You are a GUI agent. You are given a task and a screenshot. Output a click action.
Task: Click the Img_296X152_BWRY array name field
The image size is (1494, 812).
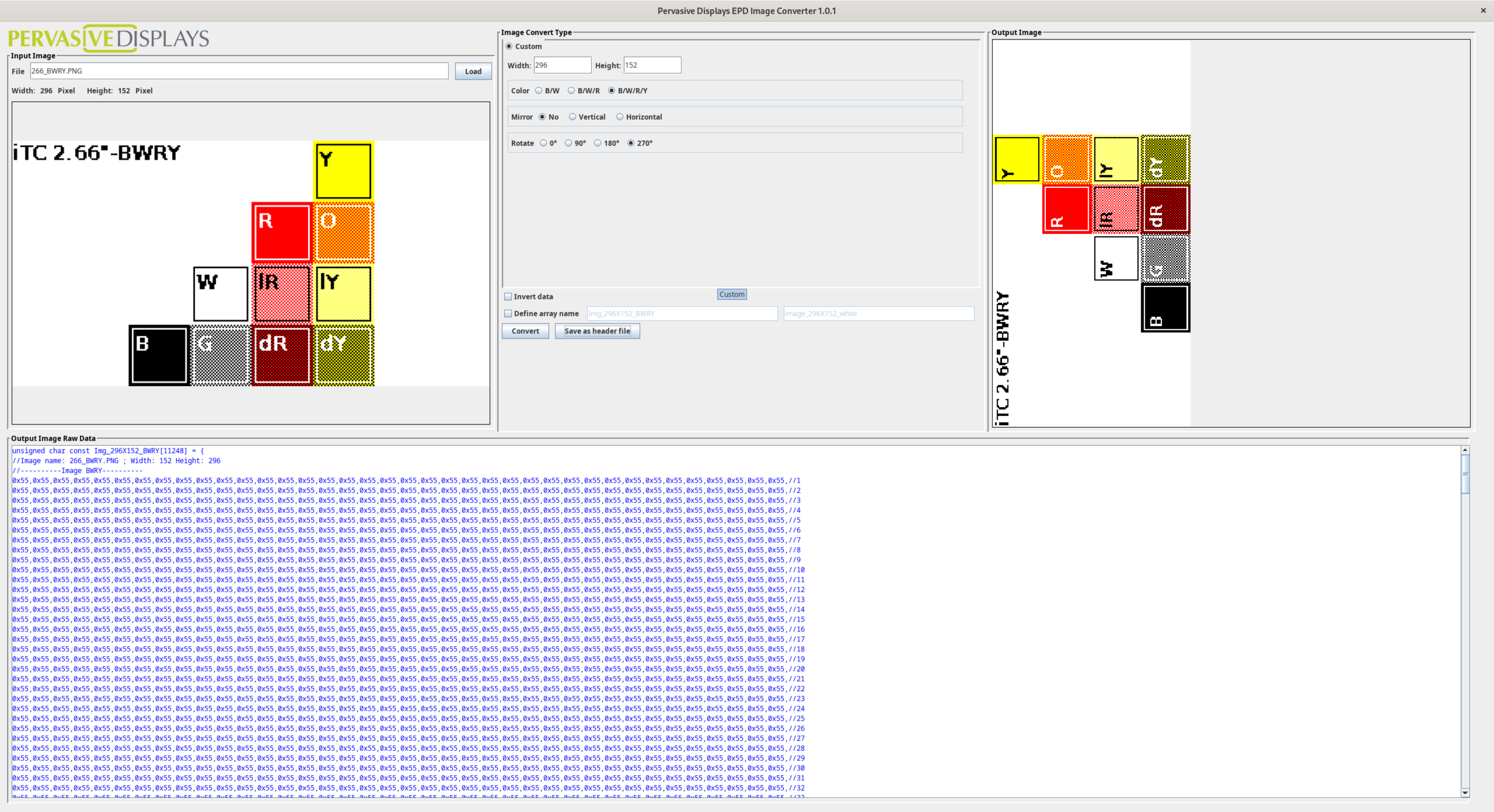tap(682, 314)
